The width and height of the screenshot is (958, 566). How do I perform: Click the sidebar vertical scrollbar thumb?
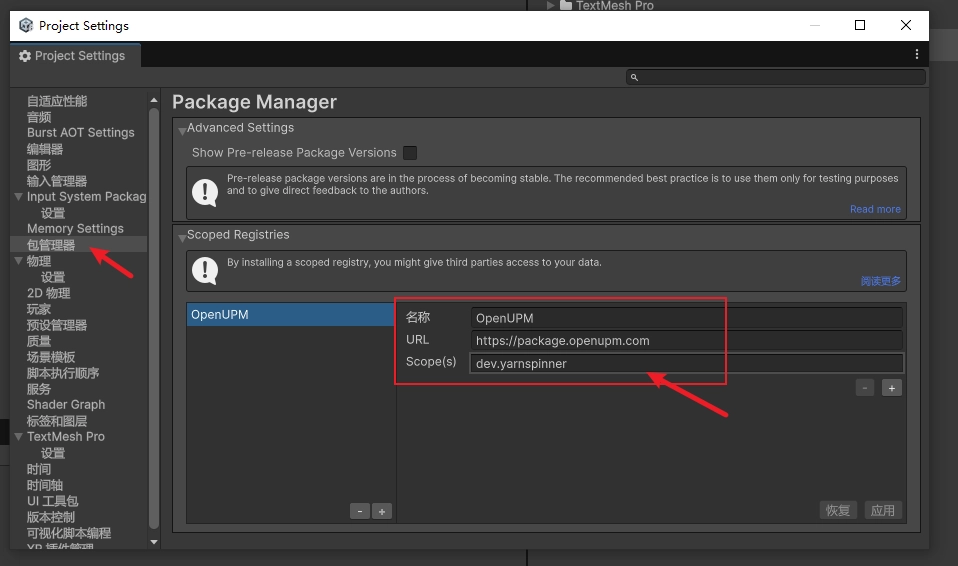click(x=154, y=318)
